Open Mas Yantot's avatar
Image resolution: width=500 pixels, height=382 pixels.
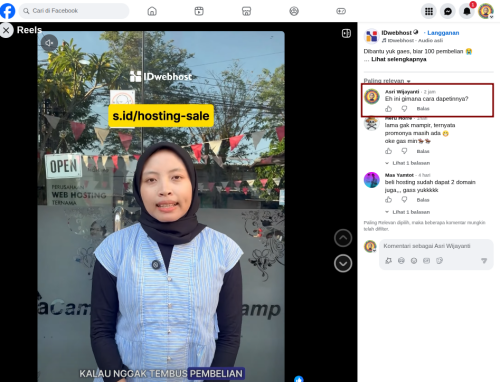pos(372,180)
